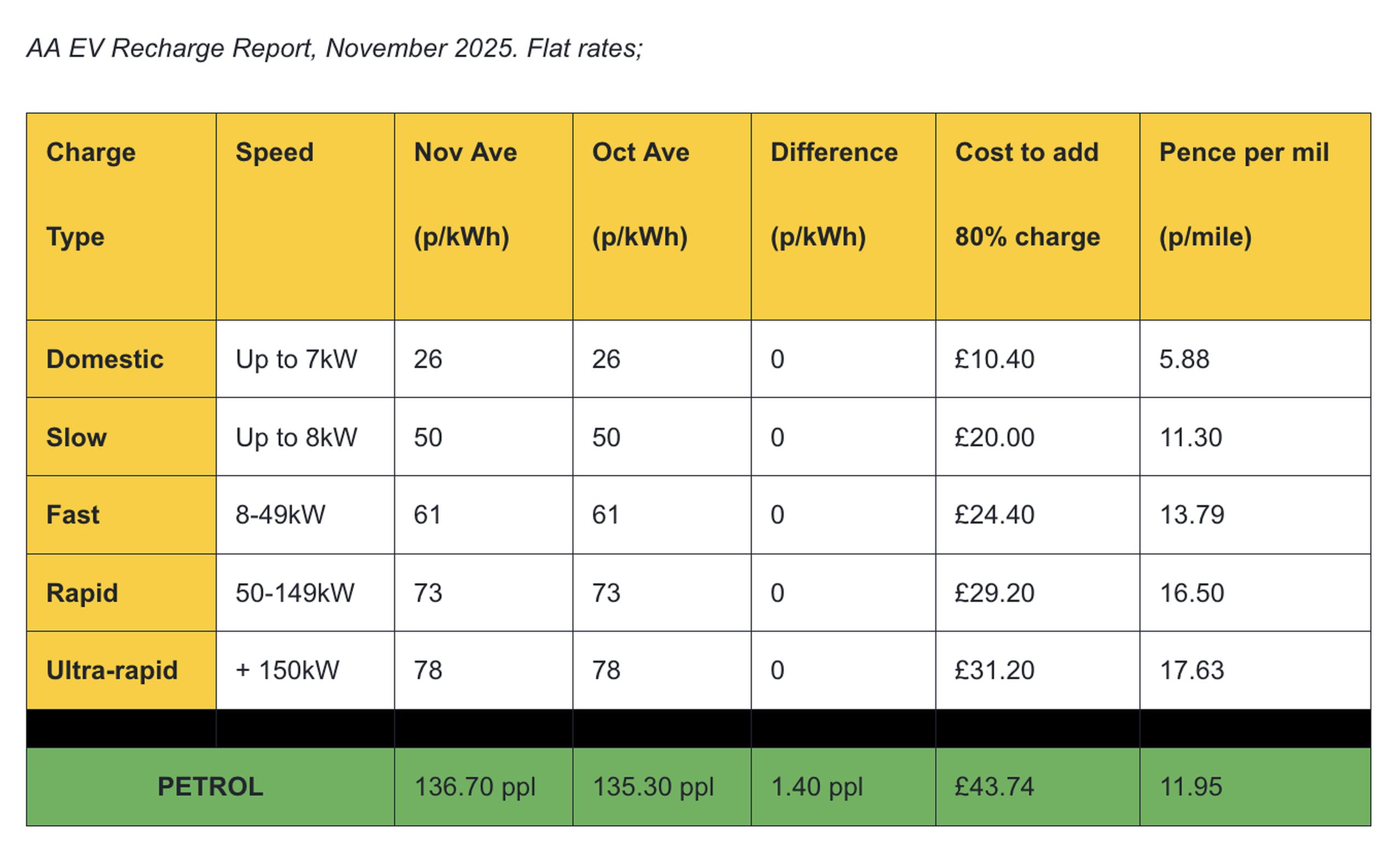Select the "Charge Type" header cell
Viewport: 1400px width, 855px height.
pyautogui.click(x=120, y=216)
